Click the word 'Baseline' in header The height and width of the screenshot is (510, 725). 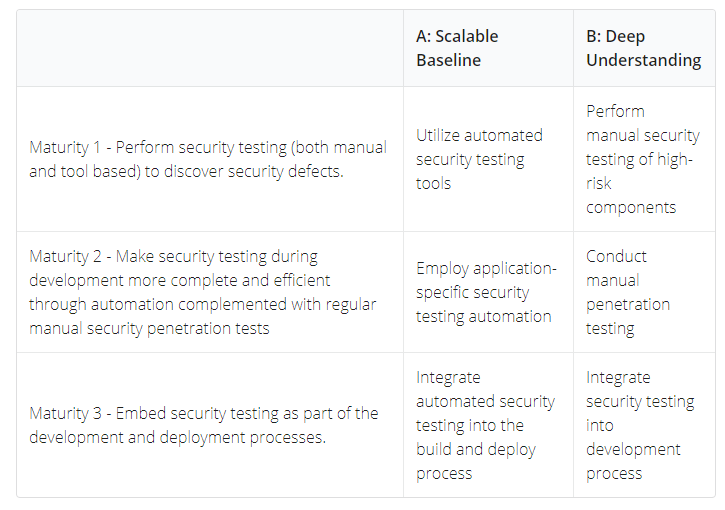coord(449,60)
